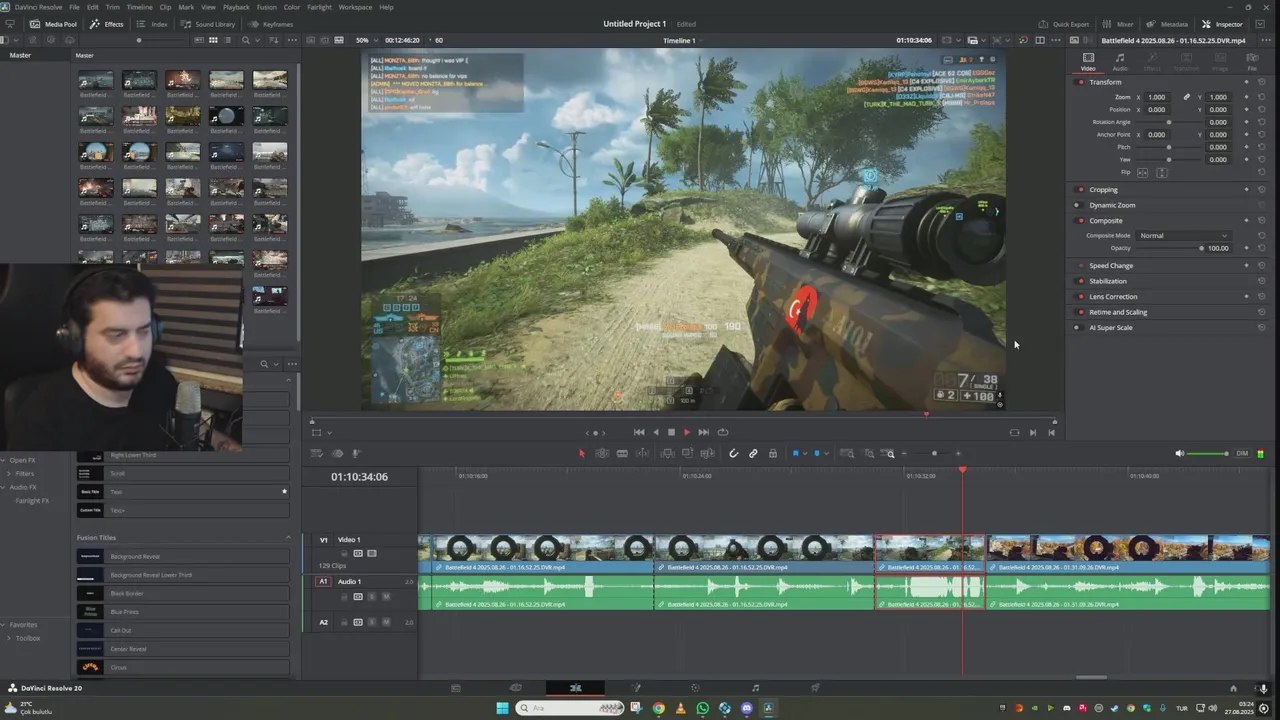Toggle the padlock Position Lock icon
Screen dimensions: 1280x720
(x=772, y=453)
